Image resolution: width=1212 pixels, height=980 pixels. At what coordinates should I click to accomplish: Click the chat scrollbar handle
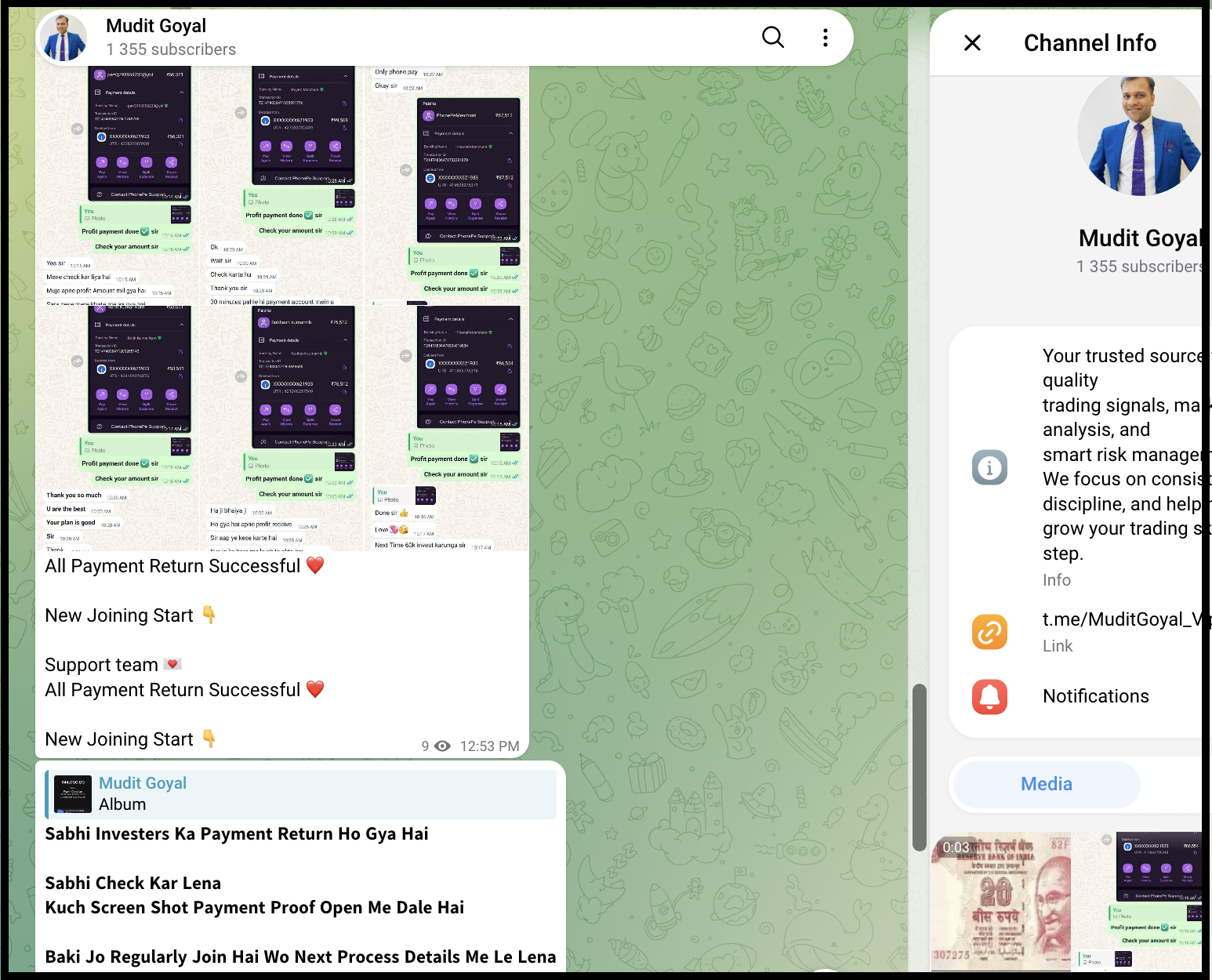tap(920, 767)
